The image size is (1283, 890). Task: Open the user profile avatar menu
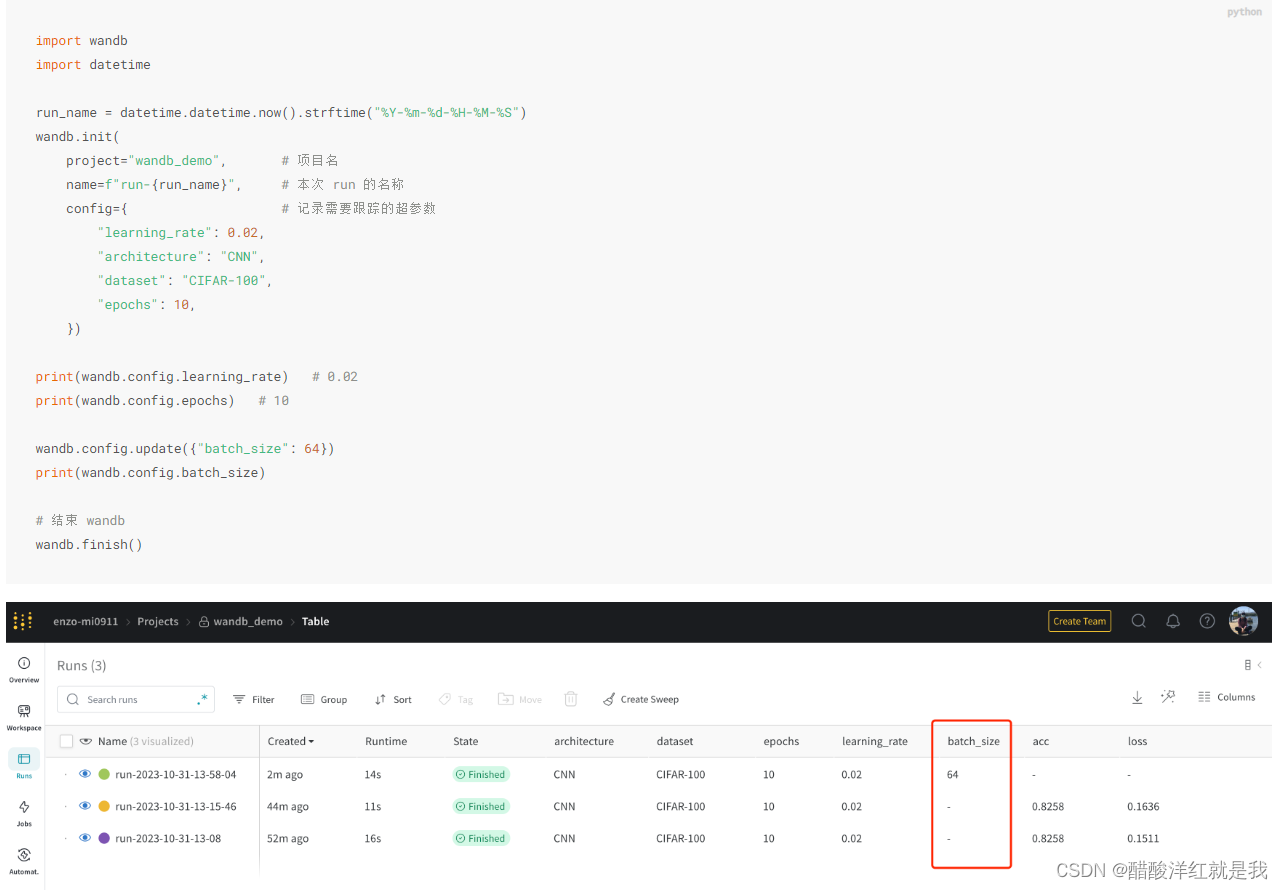click(x=1243, y=621)
